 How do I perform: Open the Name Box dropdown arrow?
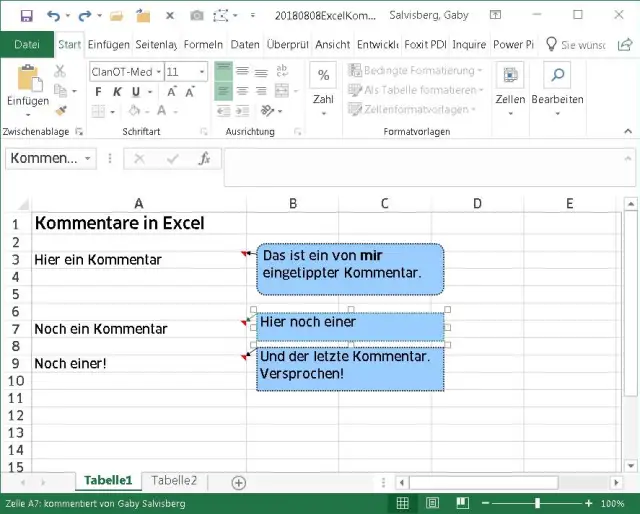(x=88, y=159)
